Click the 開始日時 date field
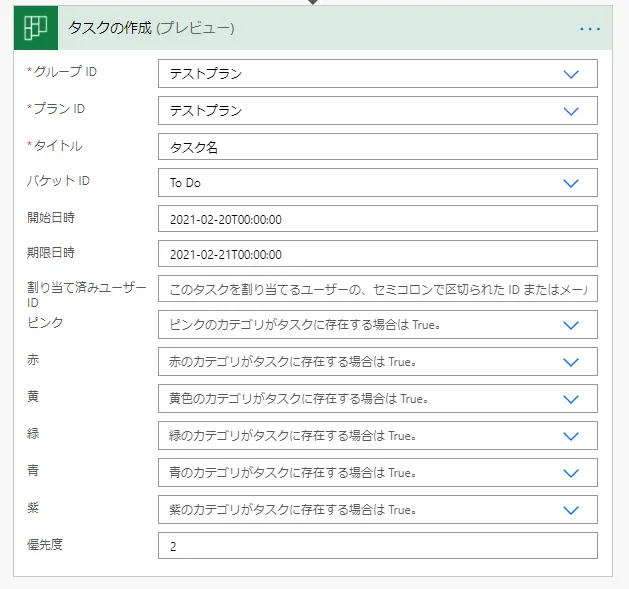The height and width of the screenshot is (589, 629). pos(377,219)
